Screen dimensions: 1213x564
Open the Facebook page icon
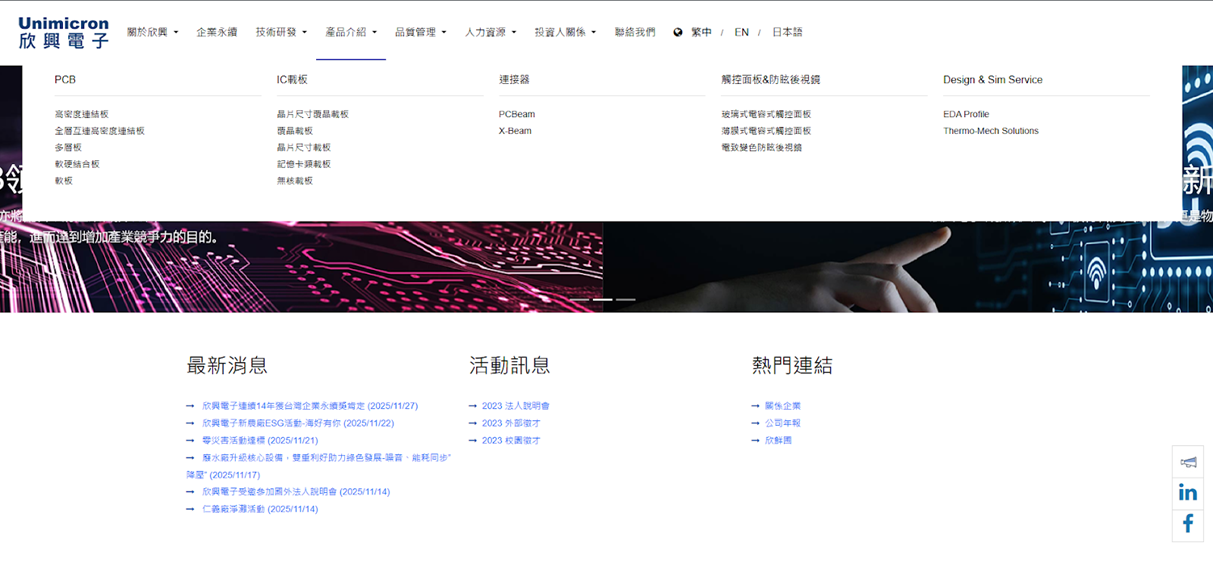pos(1187,524)
